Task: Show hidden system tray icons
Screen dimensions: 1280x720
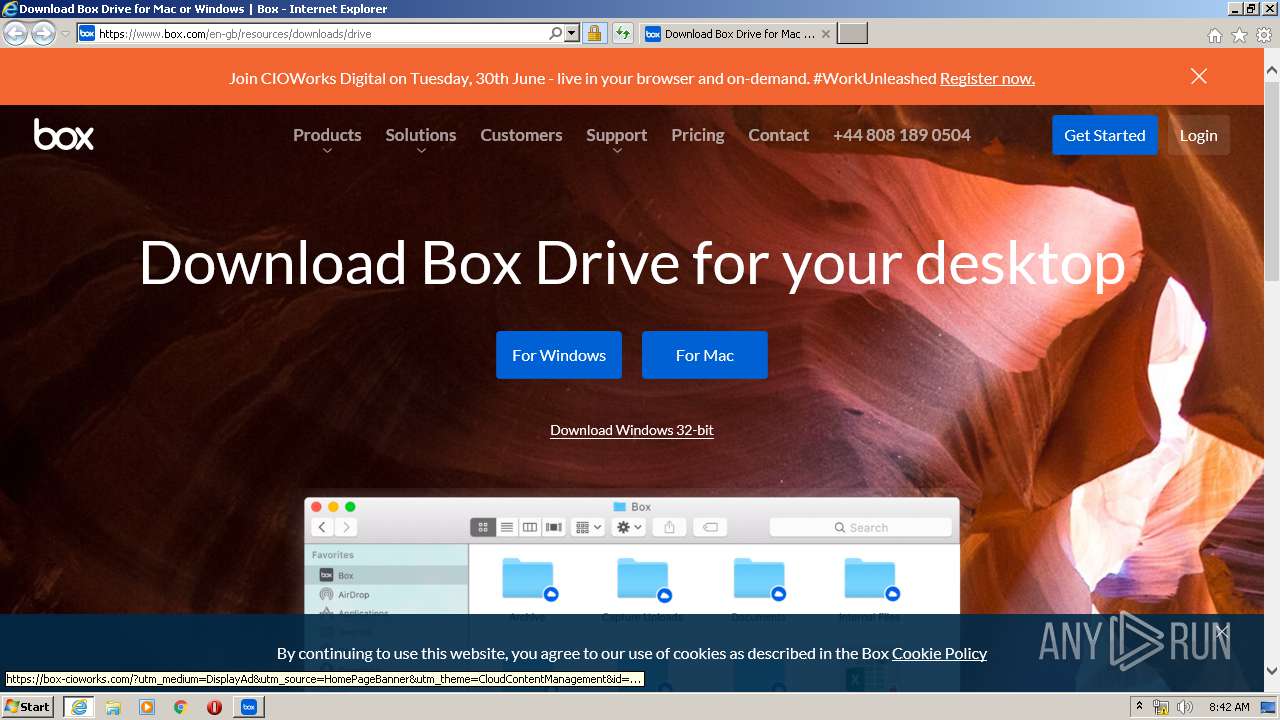Action: coord(1139,707)
